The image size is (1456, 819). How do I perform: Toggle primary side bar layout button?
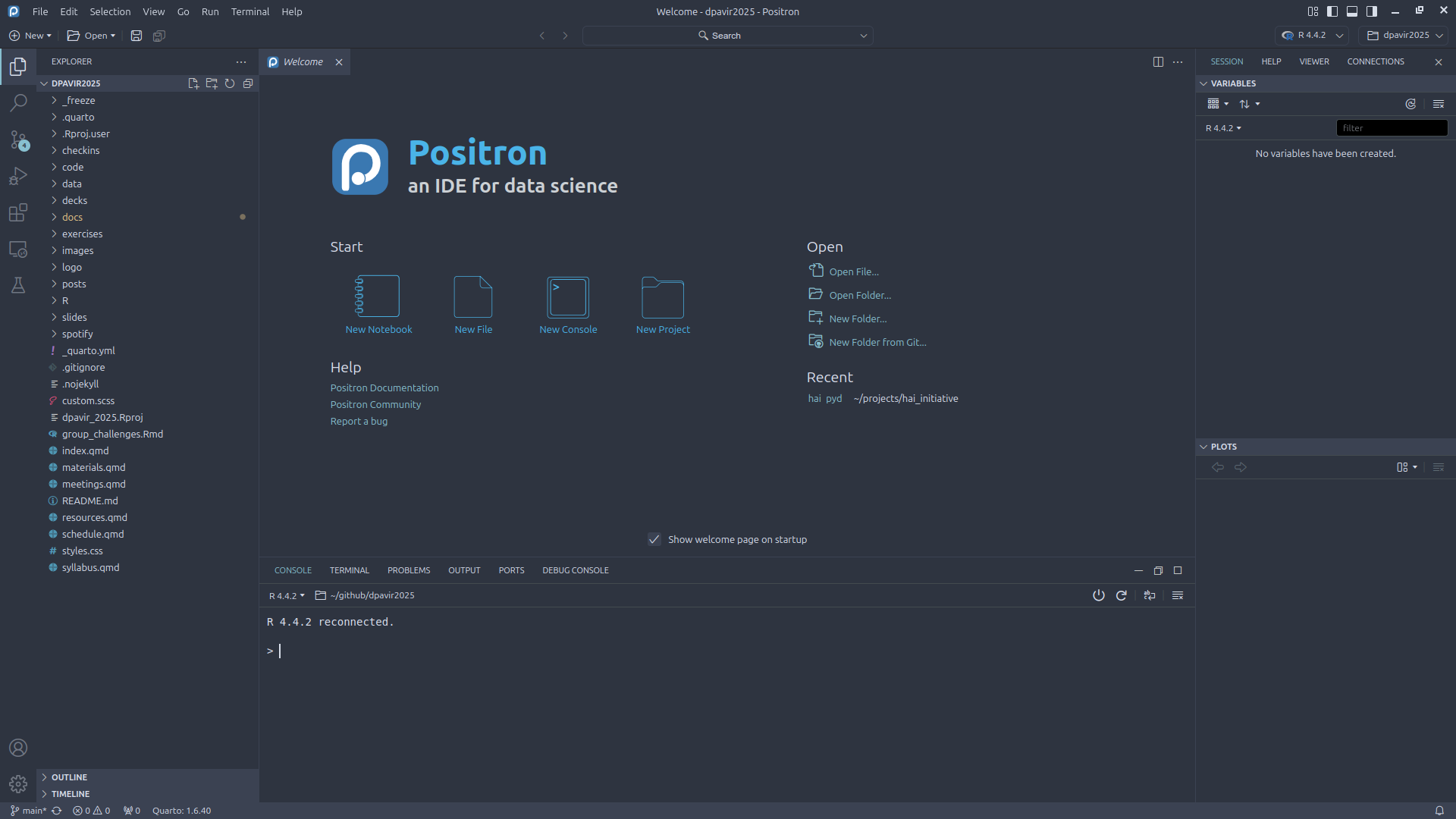[1332, 11]
